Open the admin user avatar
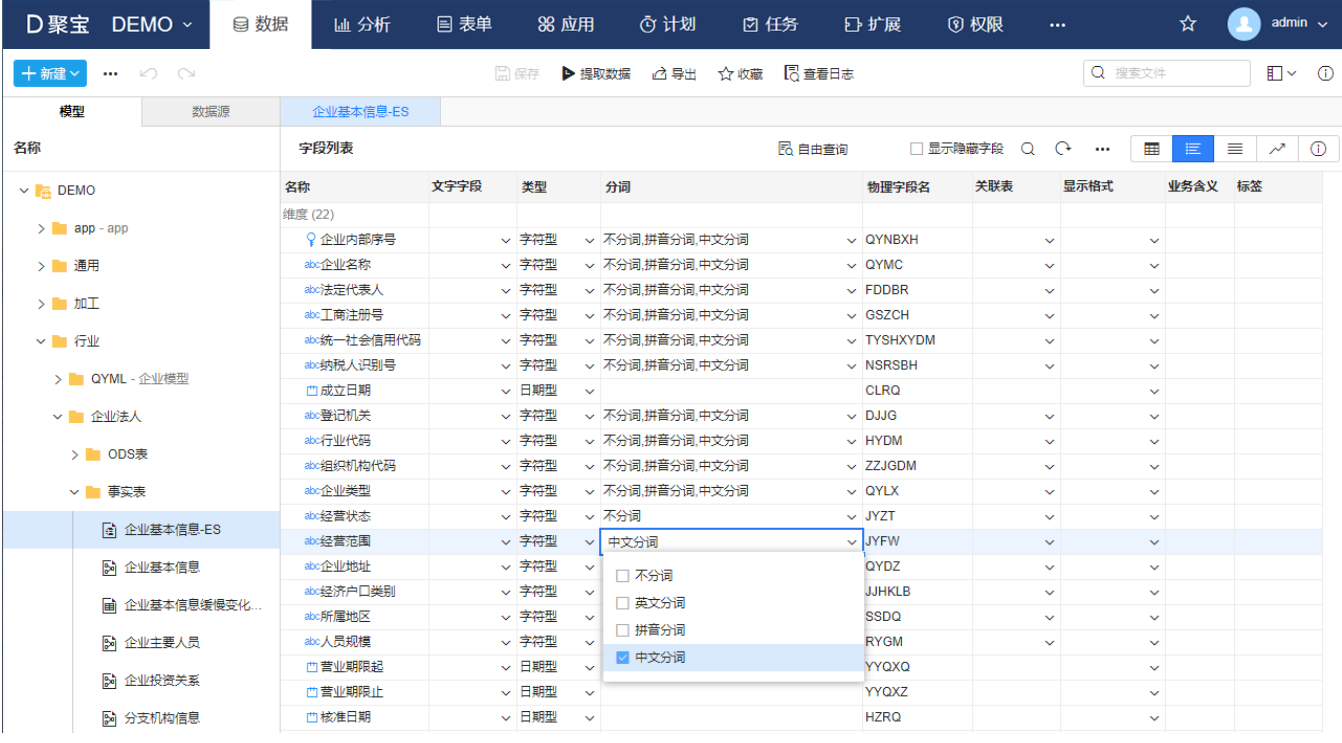 (1244, 24)
